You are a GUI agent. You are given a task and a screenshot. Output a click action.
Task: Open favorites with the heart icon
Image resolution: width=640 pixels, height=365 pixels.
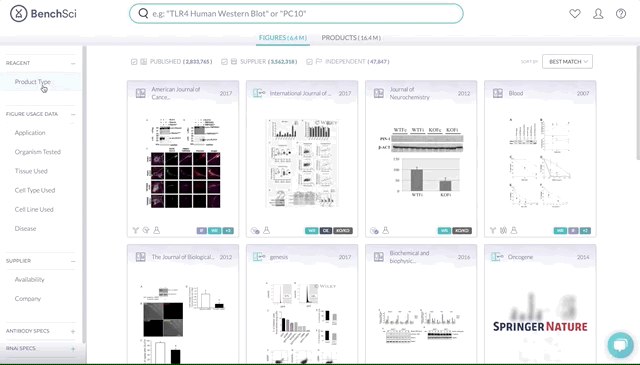pyautogui.click(x=575, y=13)
